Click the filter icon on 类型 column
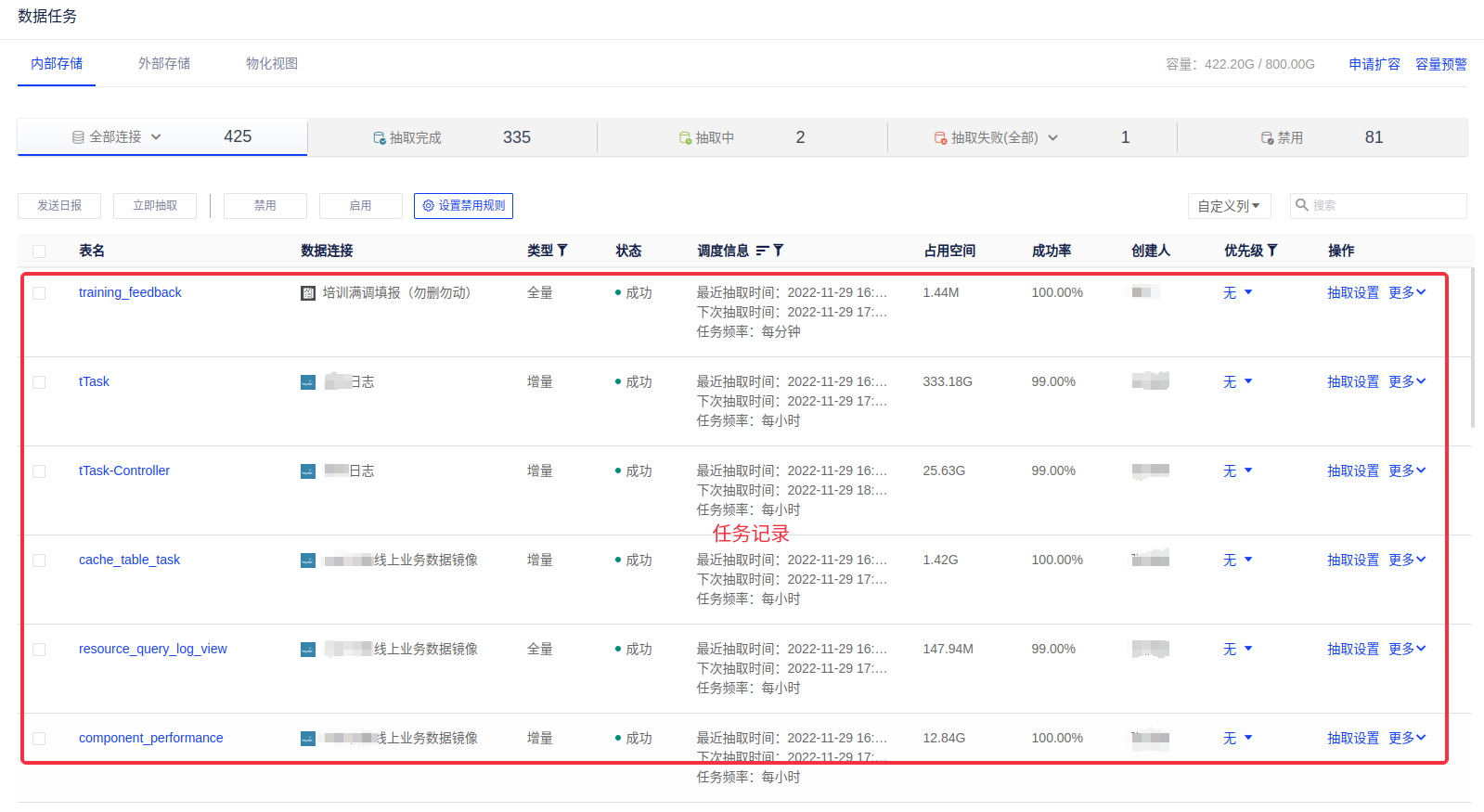 (562, 251)
